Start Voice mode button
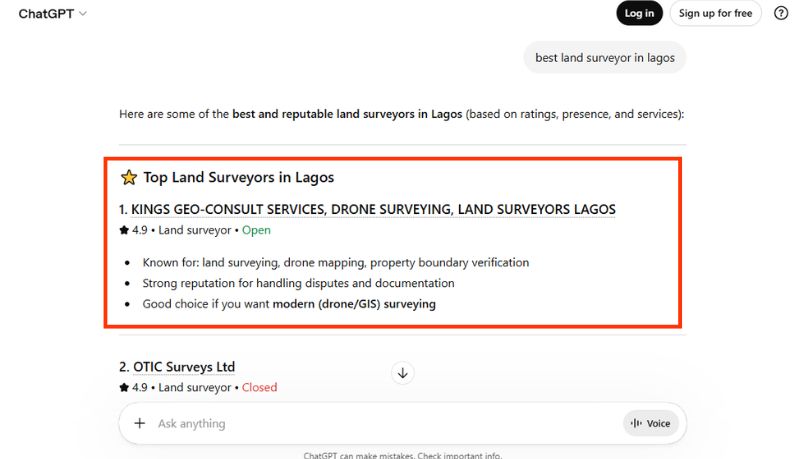The width and height of the screenshot is (799, 459). tap(651, 423)
